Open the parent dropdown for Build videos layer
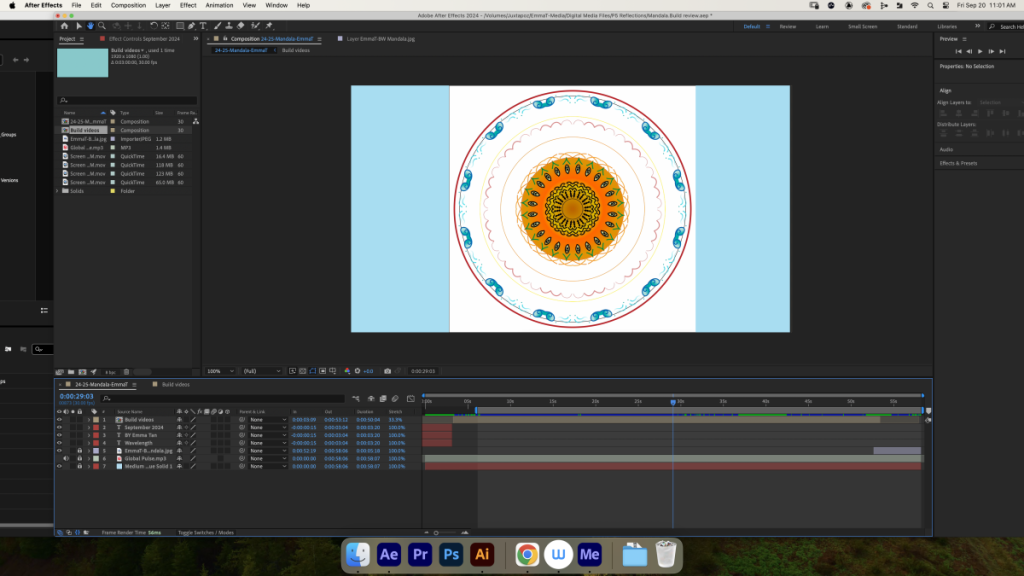Image resolution: width=1024 pixels, height=576 pixels. pyautogui.click(x=268, y=419)
